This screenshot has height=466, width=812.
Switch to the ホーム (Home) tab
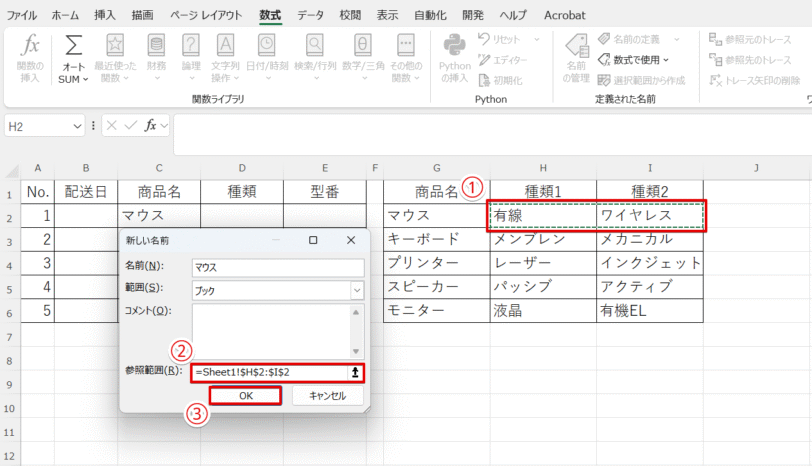pyautogui.click(x=65, y=15)
